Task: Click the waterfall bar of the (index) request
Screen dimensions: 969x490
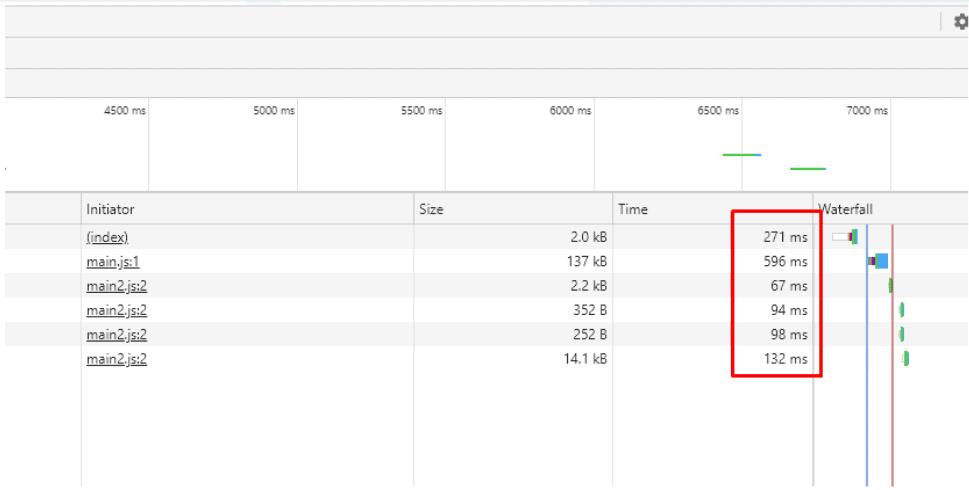Action: 845,237
